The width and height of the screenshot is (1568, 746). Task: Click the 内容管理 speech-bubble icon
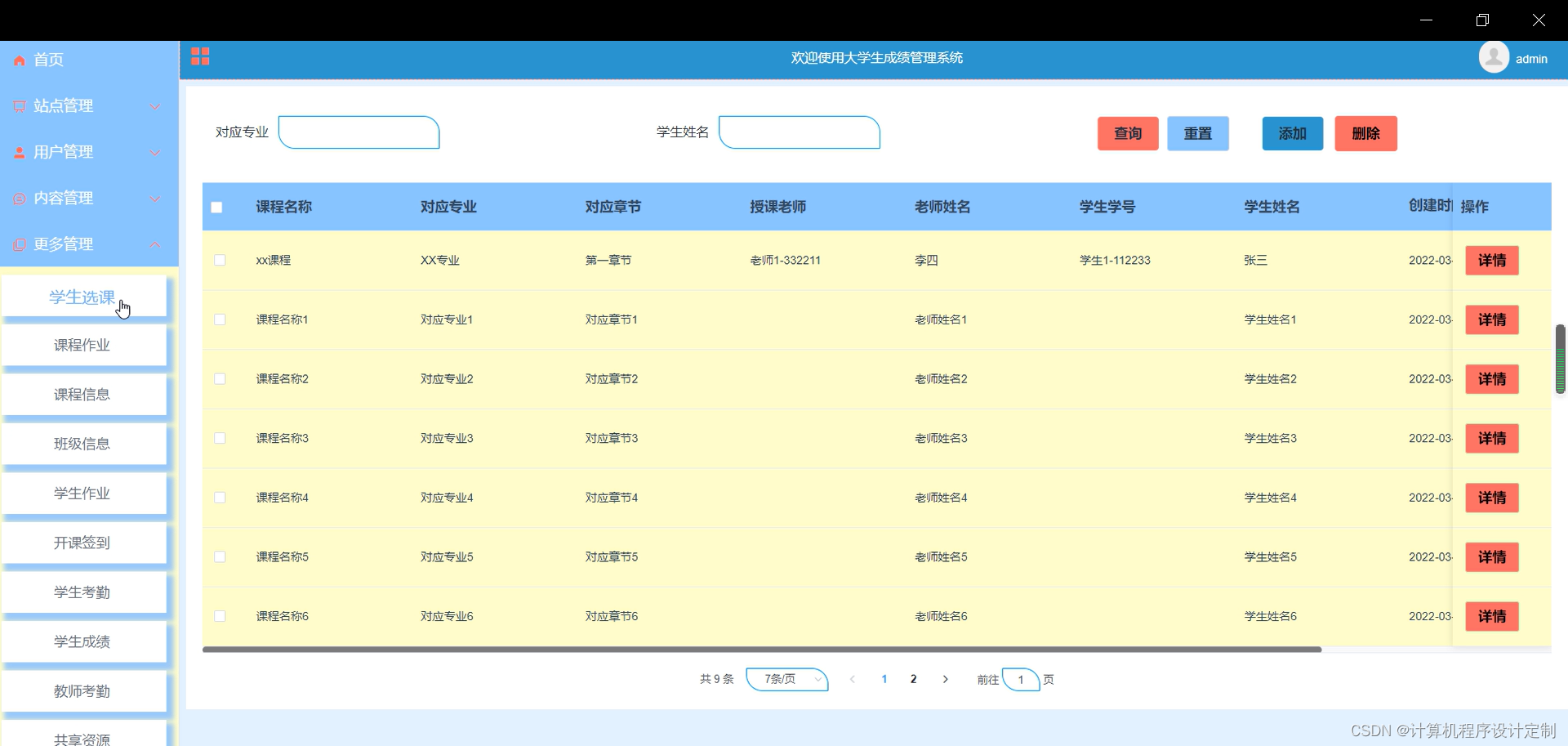click(x=18, y=198)
